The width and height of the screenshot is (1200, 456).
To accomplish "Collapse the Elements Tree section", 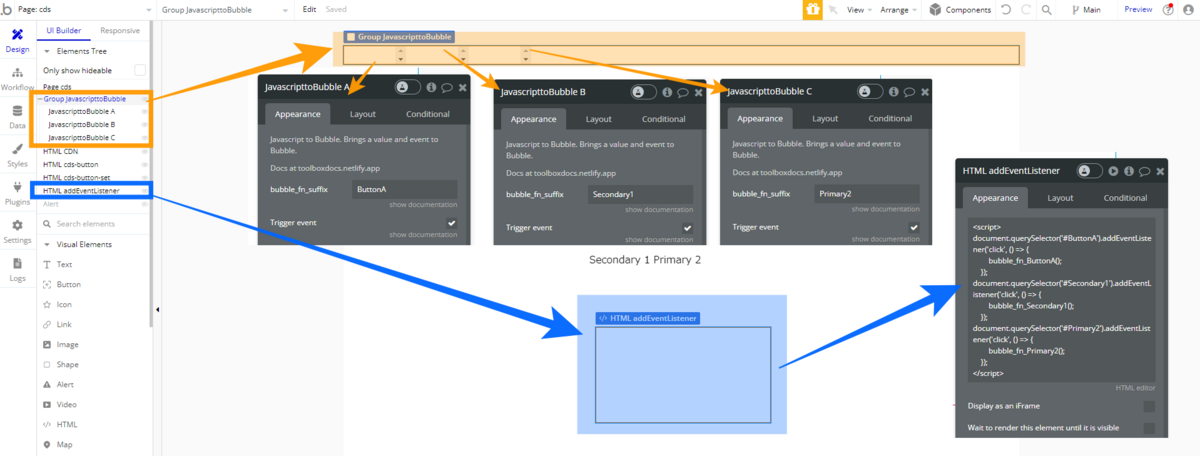I will pos(47,50).
